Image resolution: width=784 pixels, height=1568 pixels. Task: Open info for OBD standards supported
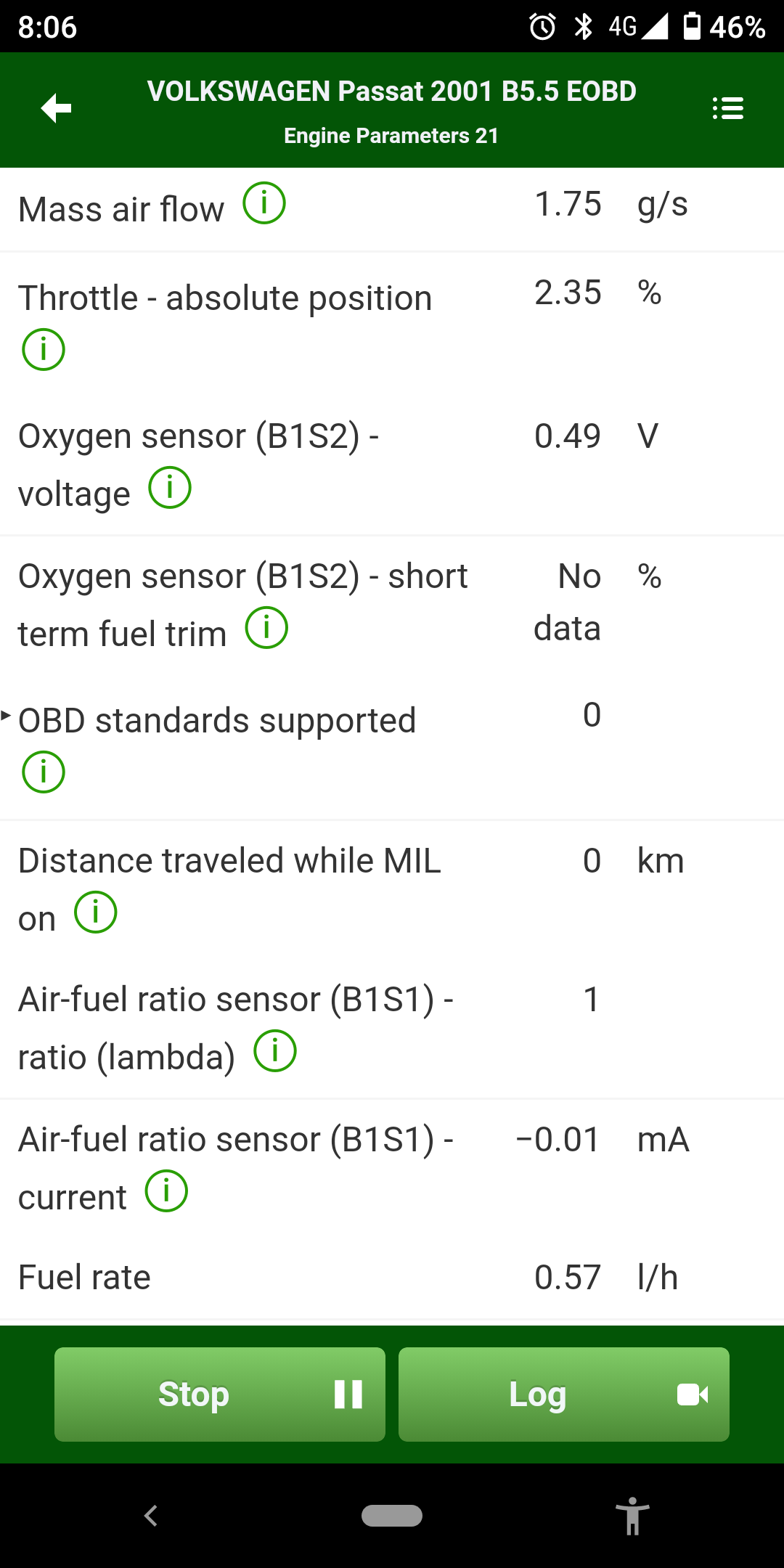[44, 772]
